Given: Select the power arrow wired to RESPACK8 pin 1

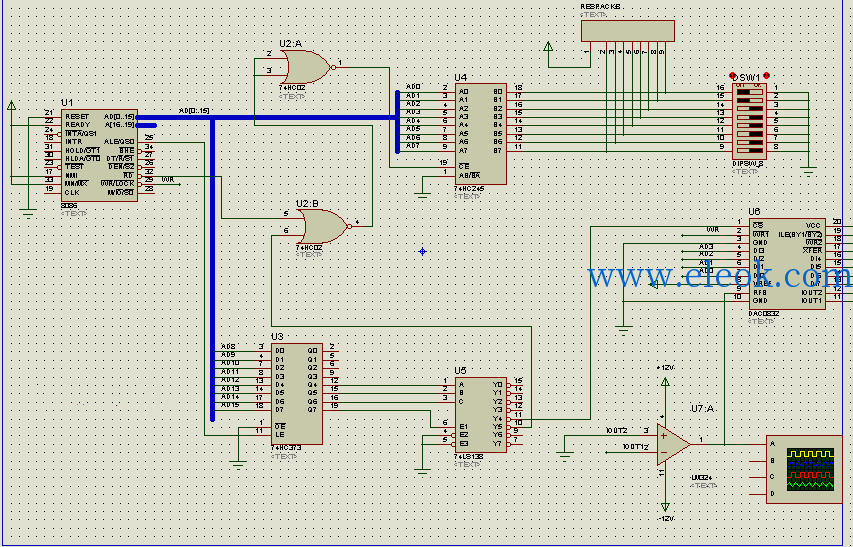Looking at the screenshot, I should point(548,47).
